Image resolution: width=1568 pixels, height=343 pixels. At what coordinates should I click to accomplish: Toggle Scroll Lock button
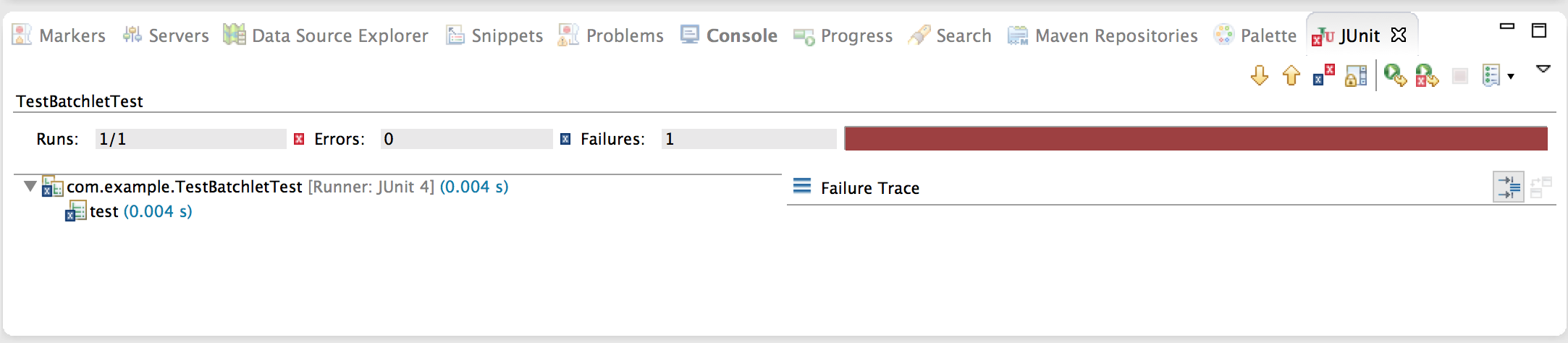click(1356, 75)
